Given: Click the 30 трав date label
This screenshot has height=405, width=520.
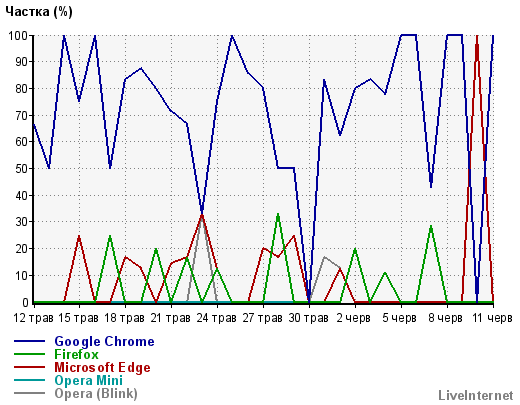Looking at the screenshot, I should [x=309, y=318].
